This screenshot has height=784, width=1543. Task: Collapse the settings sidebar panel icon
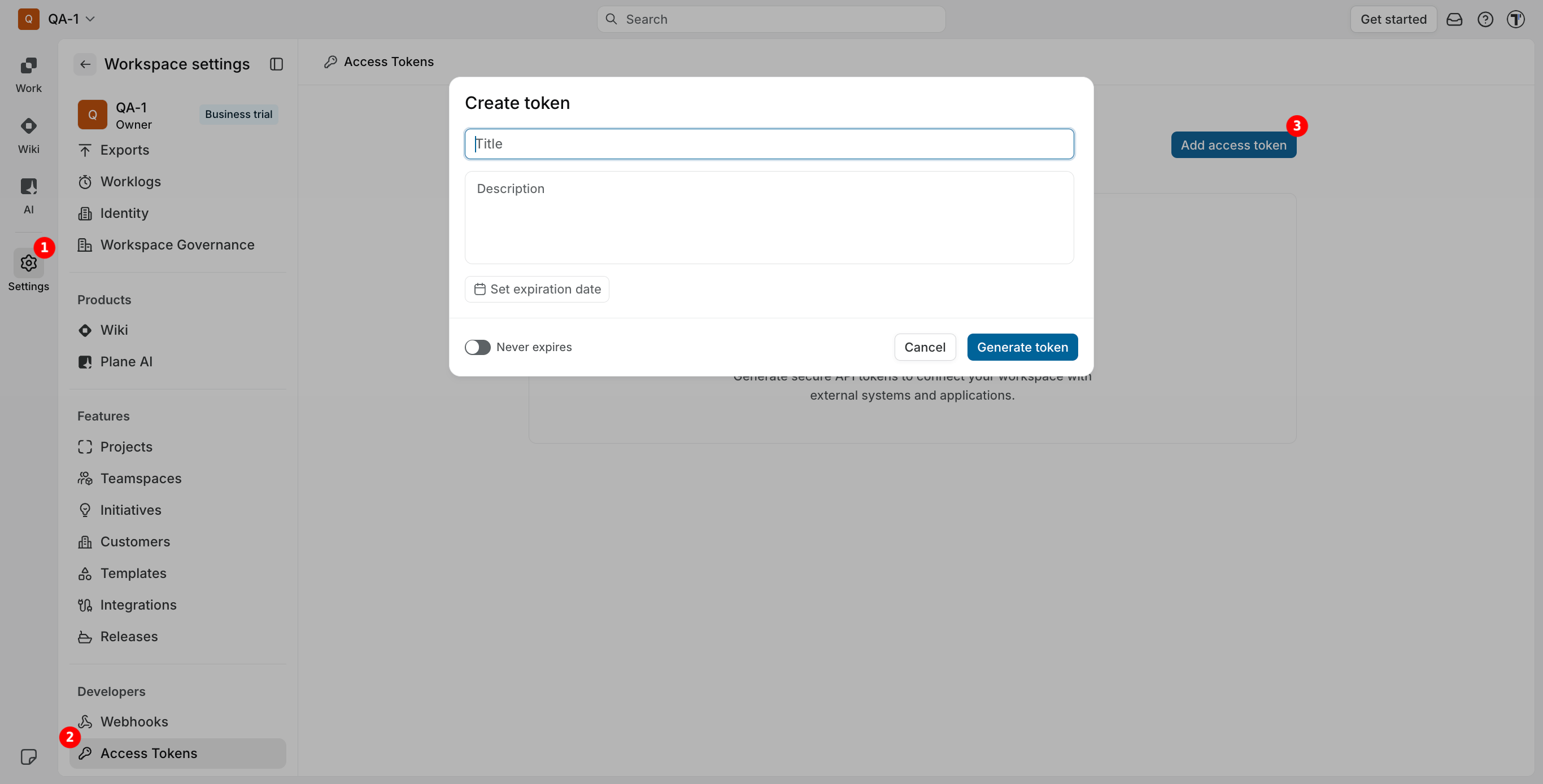click(276, 64)
